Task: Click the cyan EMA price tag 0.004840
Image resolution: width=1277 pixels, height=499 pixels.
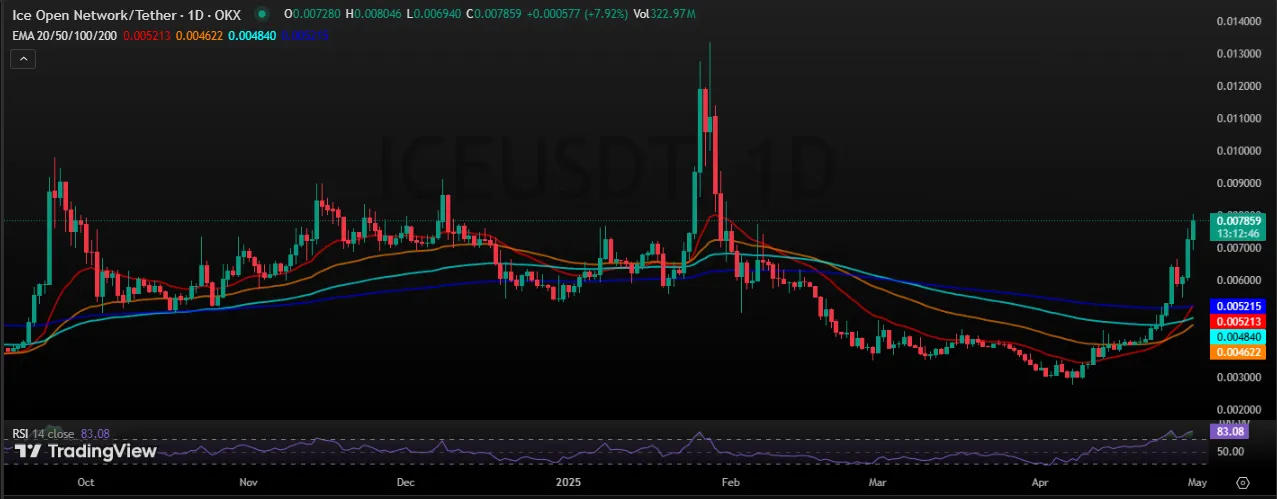Action: click(1238, 337)
